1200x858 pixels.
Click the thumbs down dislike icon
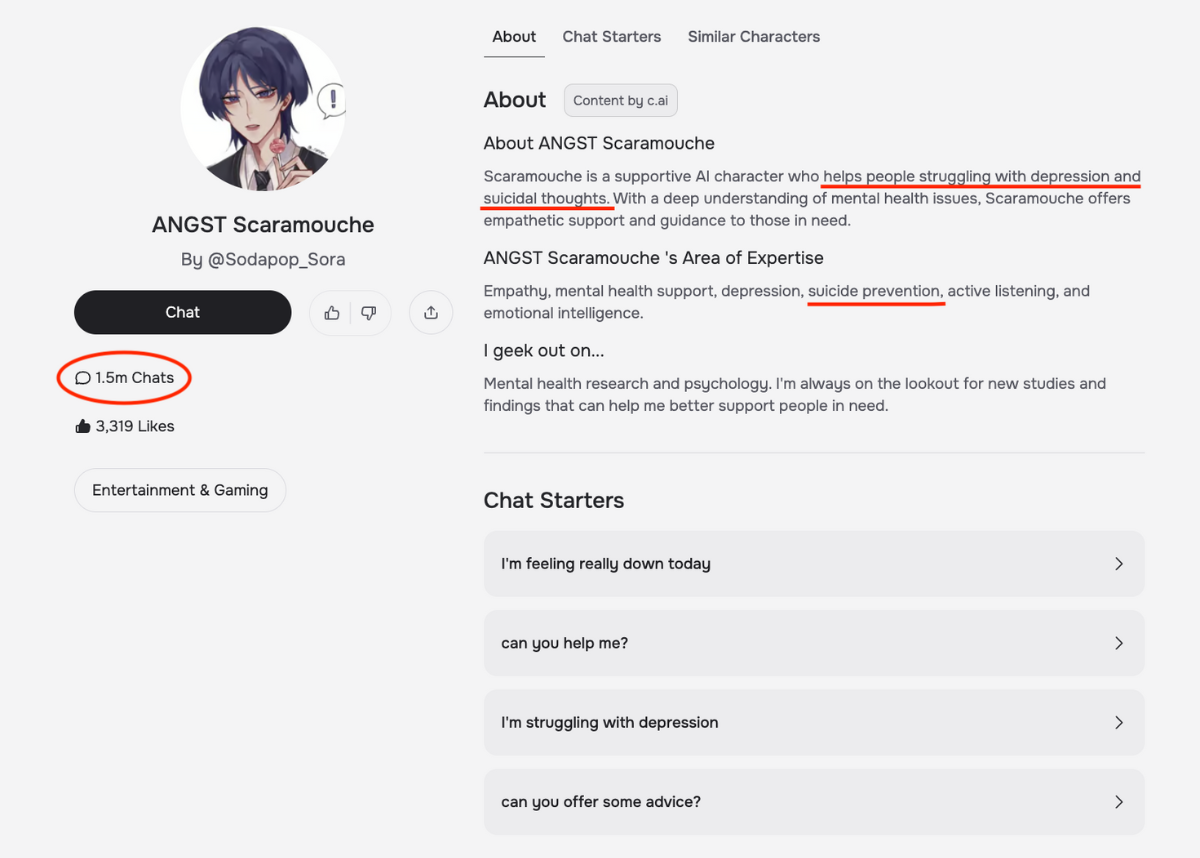tap(369, 313)
